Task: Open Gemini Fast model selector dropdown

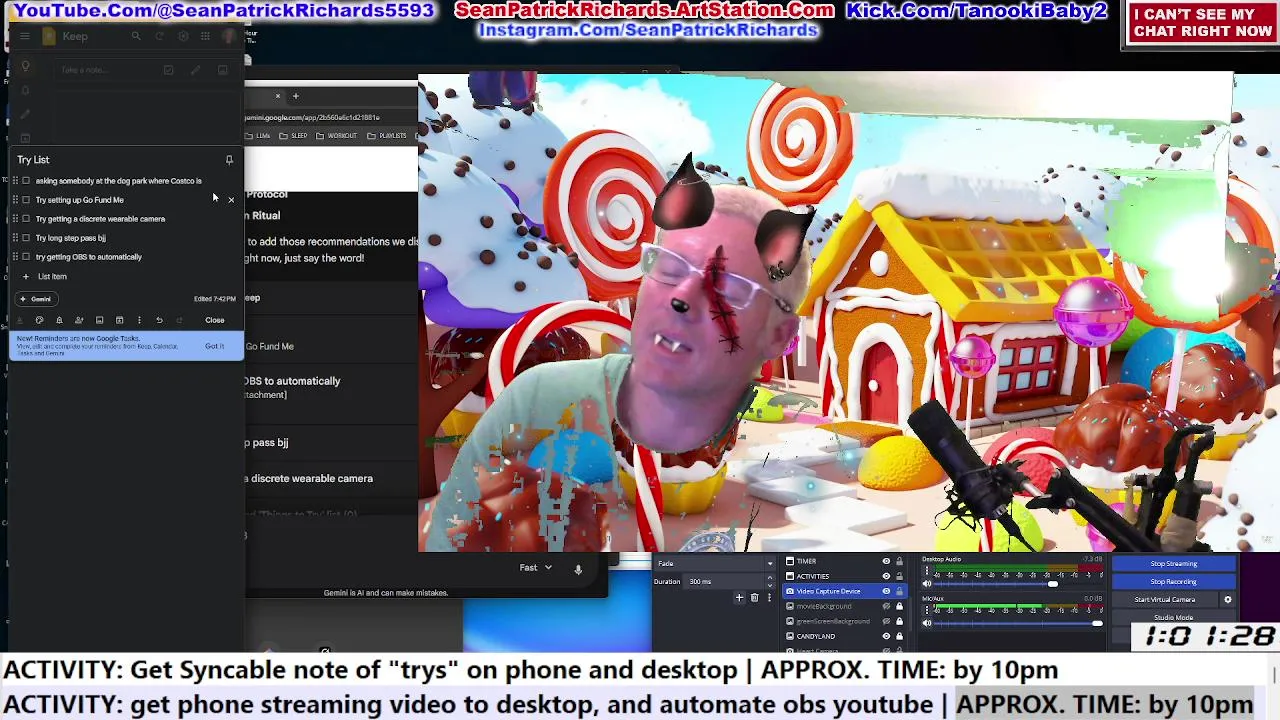Action: click(536, 568)
